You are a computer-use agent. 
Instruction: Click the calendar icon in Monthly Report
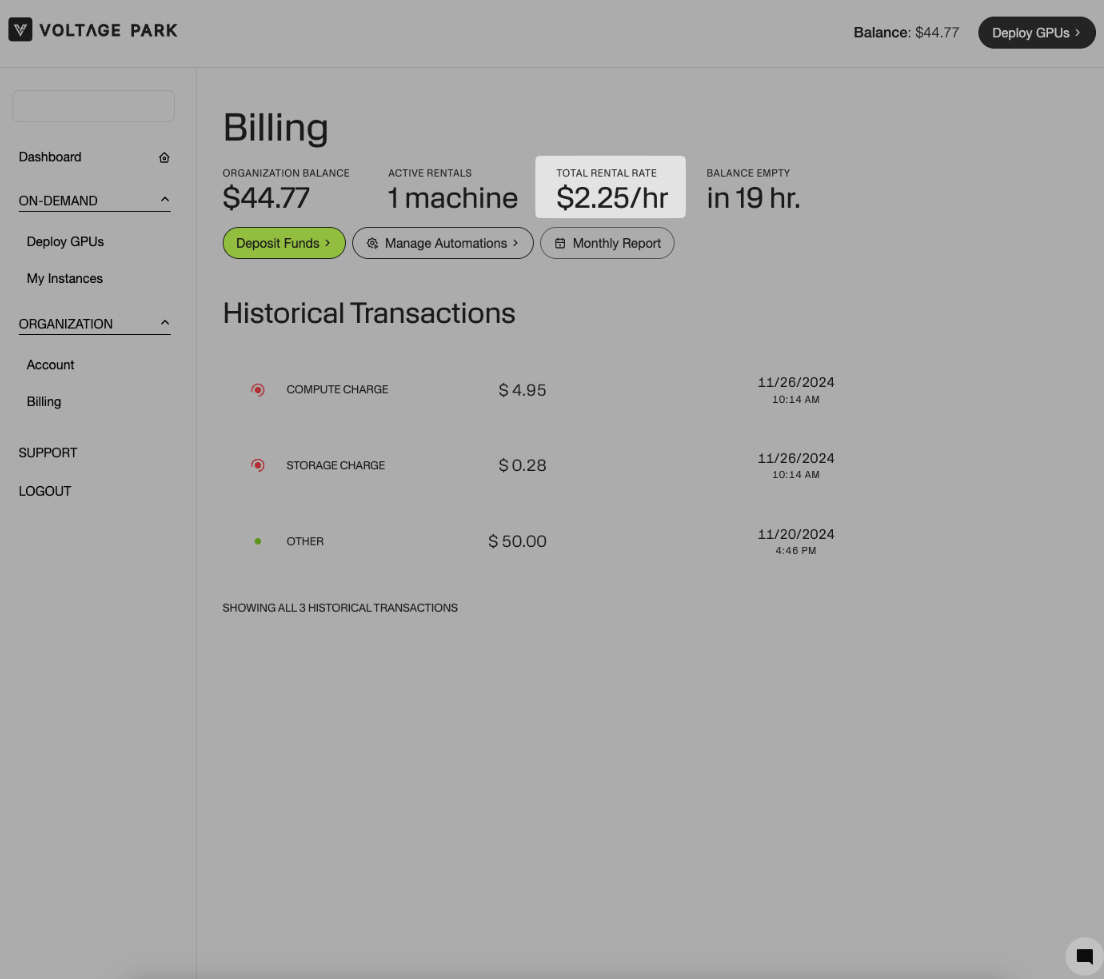point(560,243)
